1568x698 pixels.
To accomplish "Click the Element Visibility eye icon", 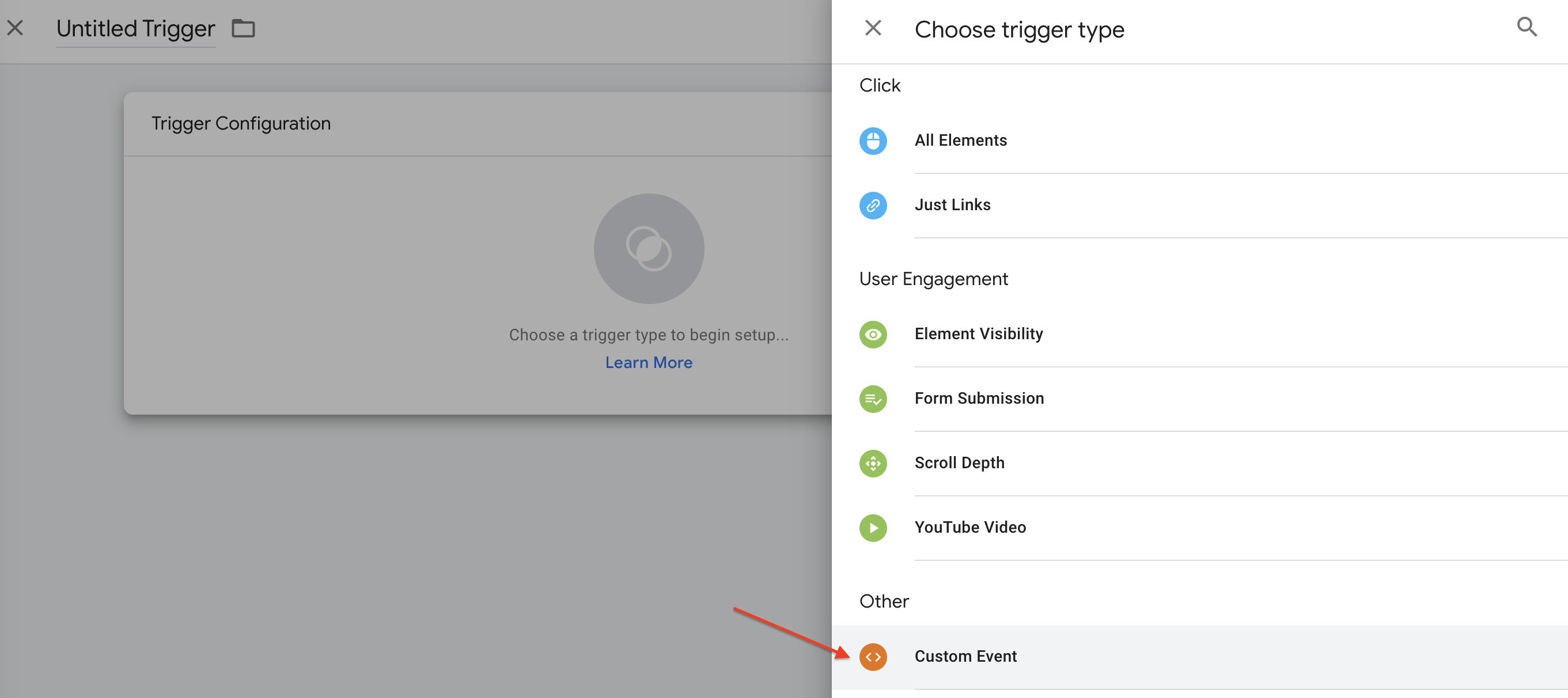I will click(873, 334).
